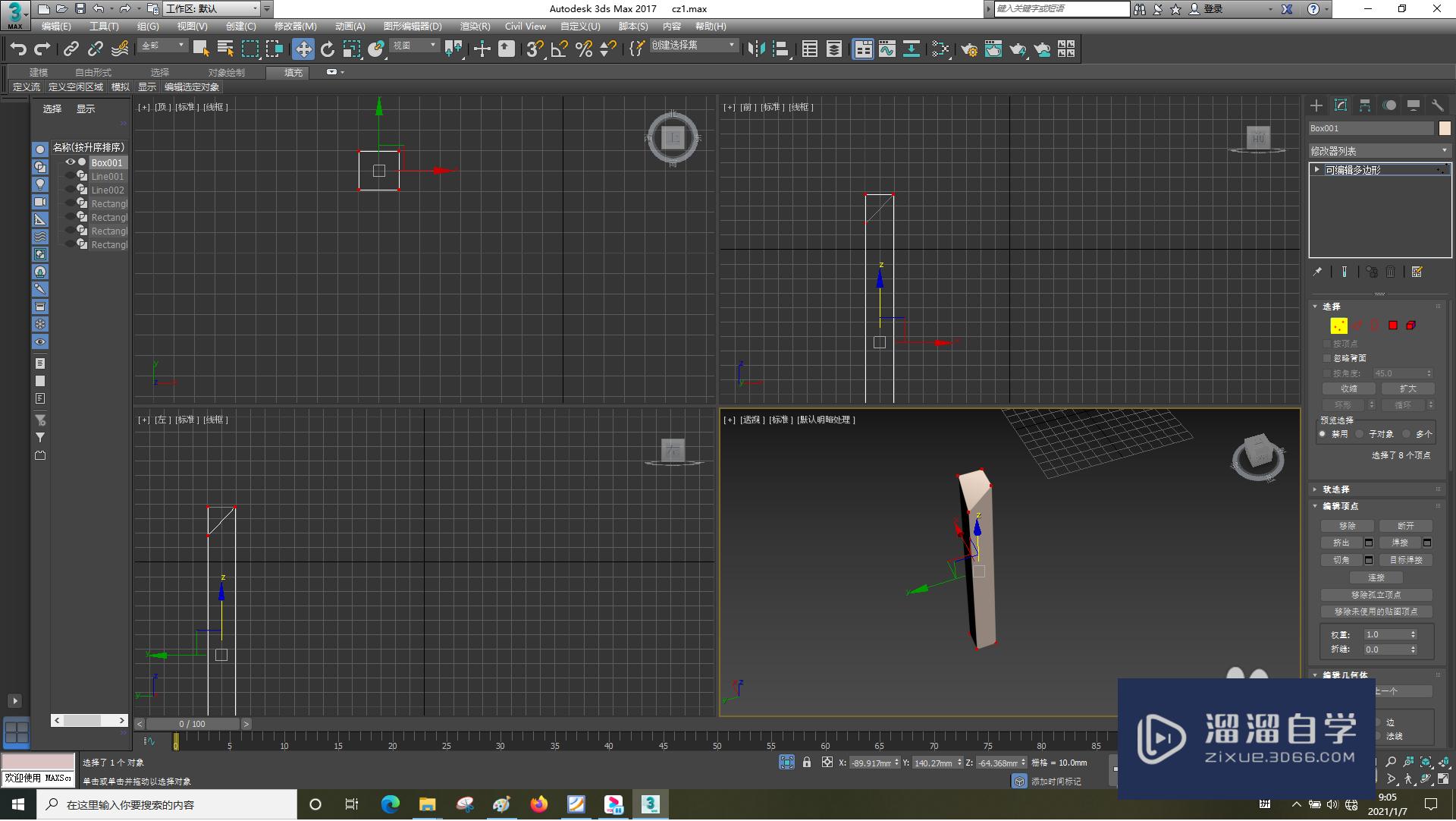Toggle Box001 visibility eye icon

tap(71, 162)
